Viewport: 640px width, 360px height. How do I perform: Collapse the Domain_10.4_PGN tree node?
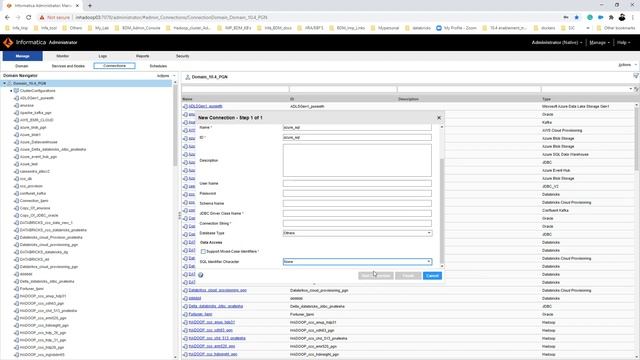4,83
